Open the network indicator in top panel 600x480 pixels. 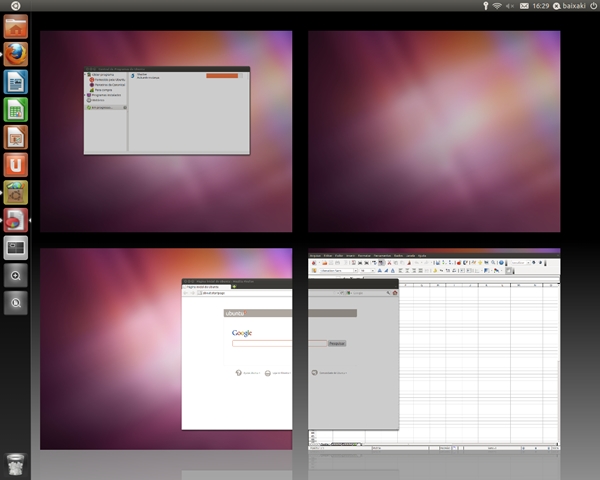pos(497,6)
